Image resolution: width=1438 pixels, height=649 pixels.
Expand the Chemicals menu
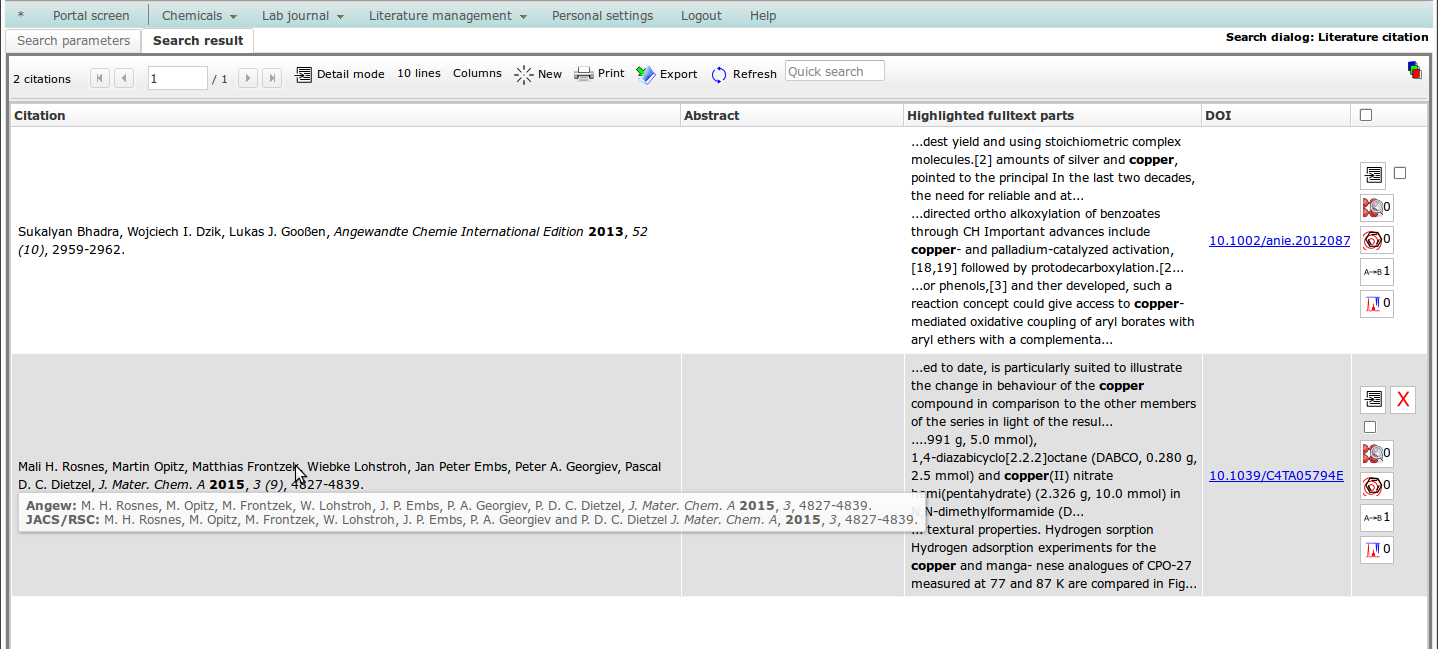198,16
